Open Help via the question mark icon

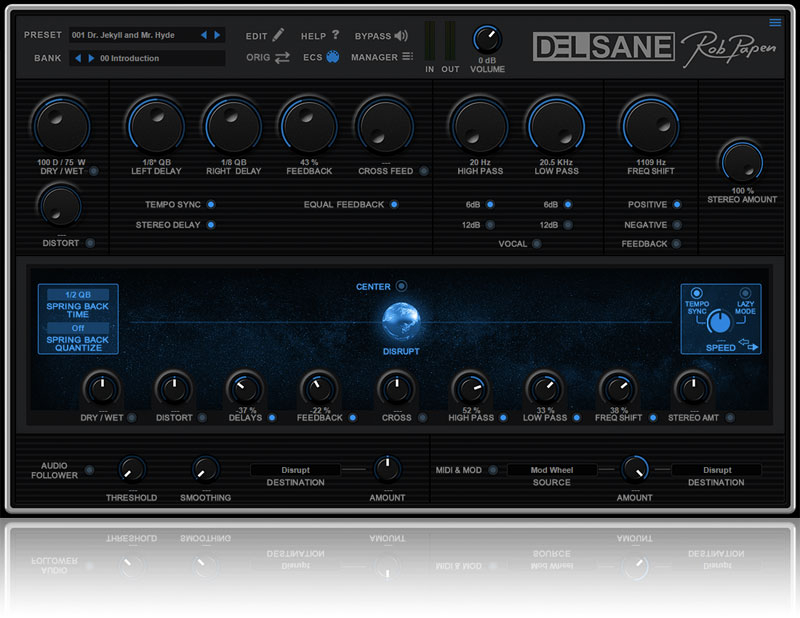pos(335,35)
